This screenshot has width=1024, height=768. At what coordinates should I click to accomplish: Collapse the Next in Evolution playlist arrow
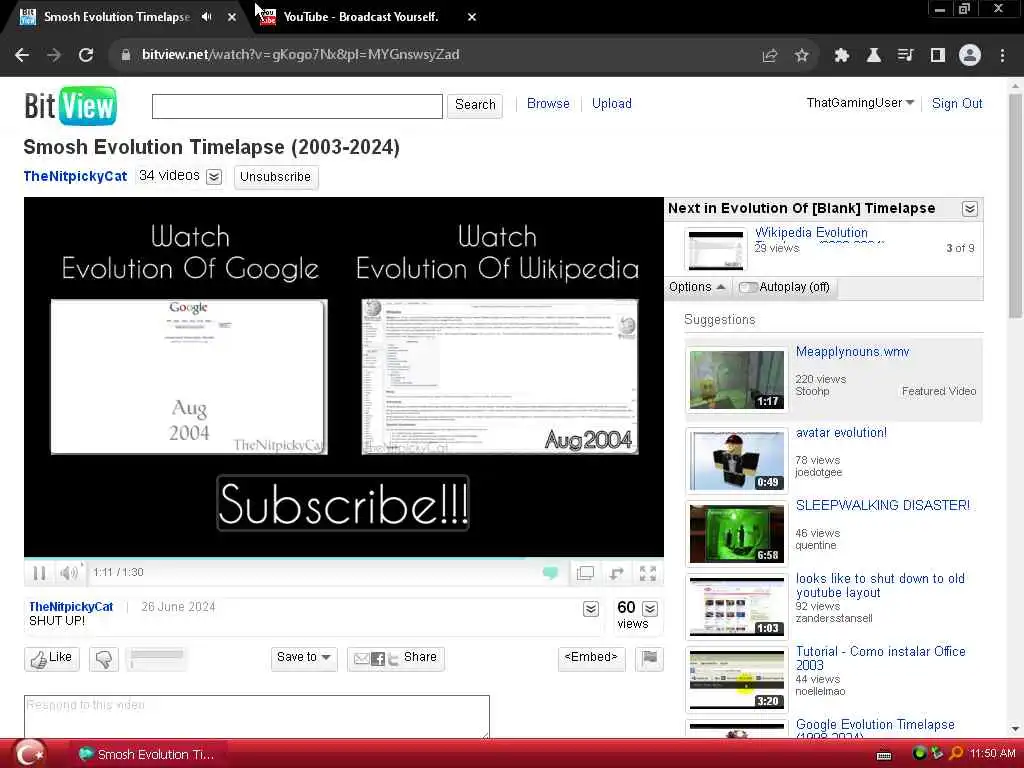pos(970,208)
